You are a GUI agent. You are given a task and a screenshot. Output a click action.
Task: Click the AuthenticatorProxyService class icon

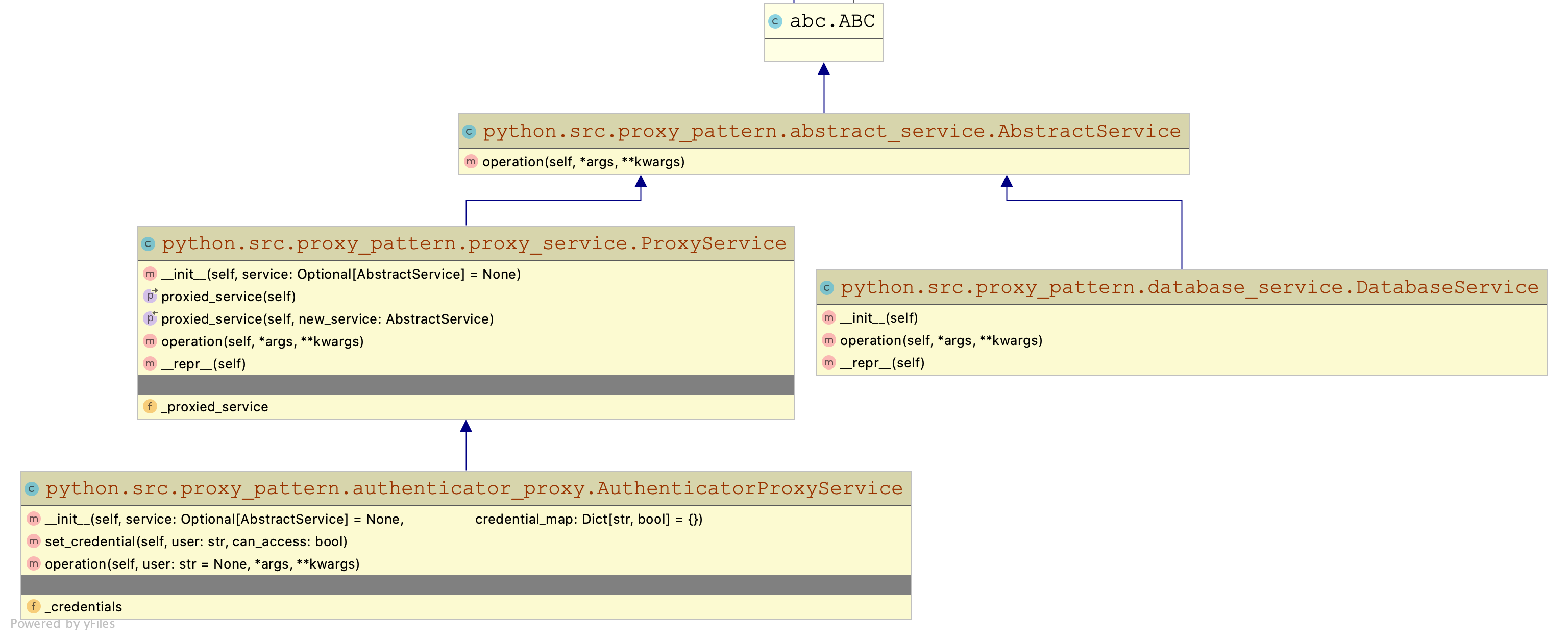click(x=32, y=488)
